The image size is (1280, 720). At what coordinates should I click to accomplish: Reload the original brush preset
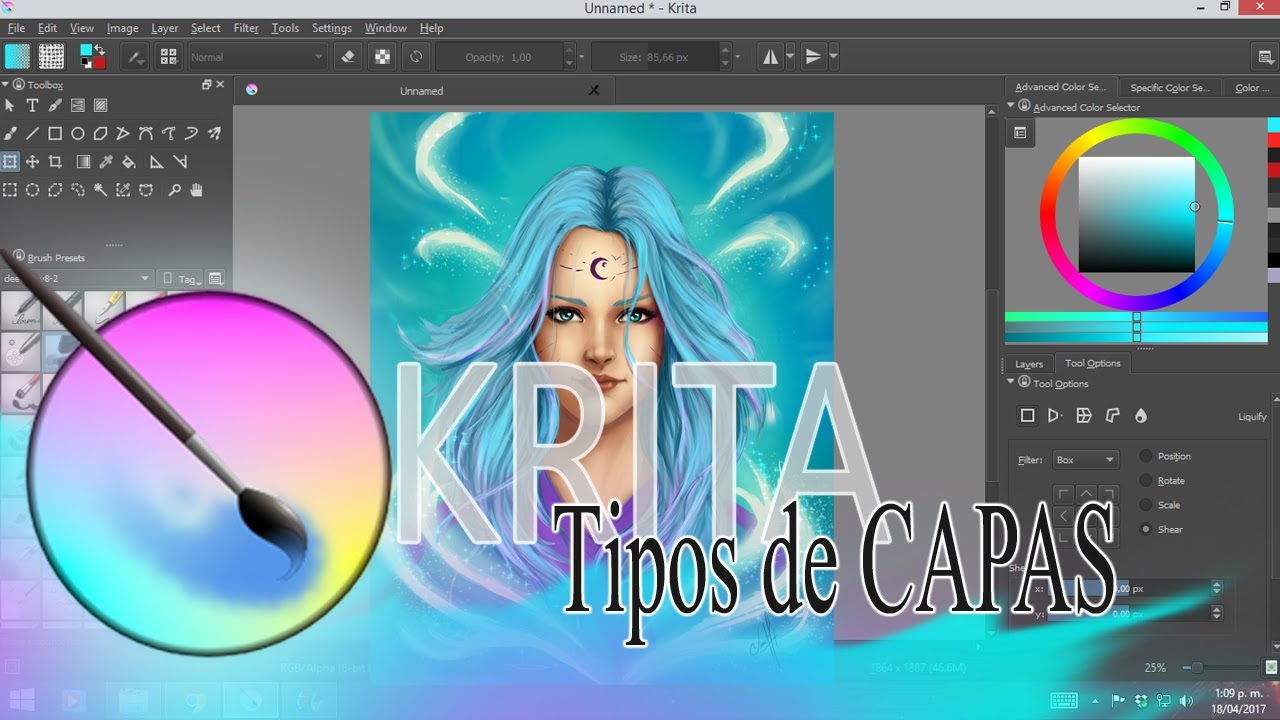point(415,57)
